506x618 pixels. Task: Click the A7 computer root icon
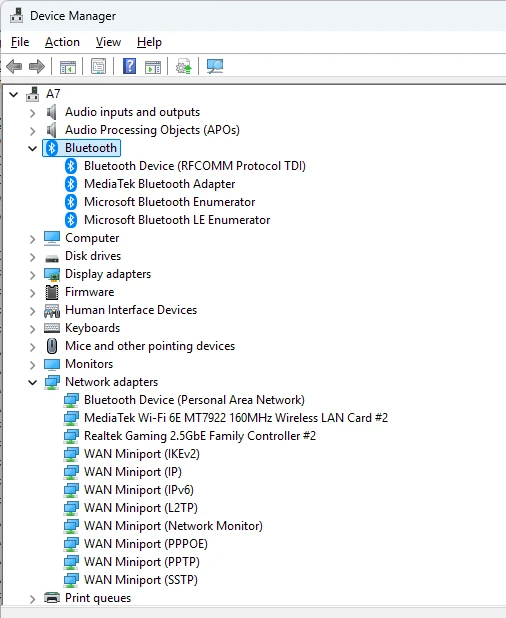click(x=33, y=94)
